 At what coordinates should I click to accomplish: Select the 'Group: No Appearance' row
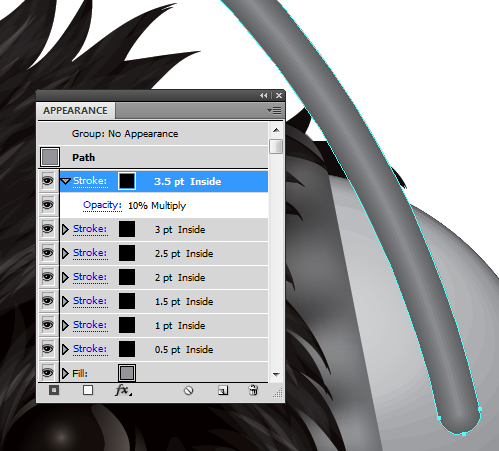153,134
